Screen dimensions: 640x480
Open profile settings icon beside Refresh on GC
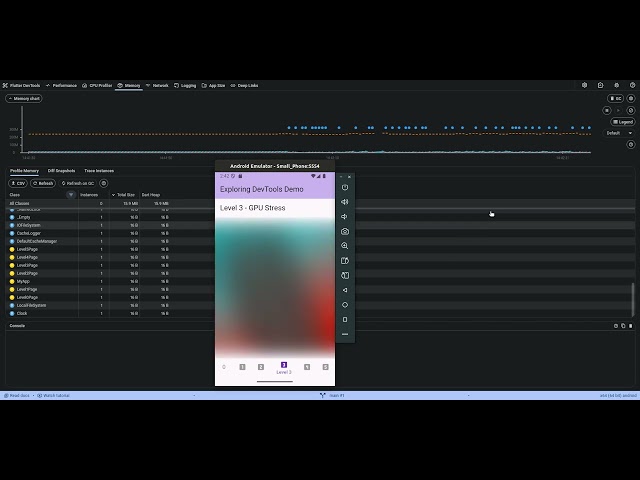click(x=104, y=183)
